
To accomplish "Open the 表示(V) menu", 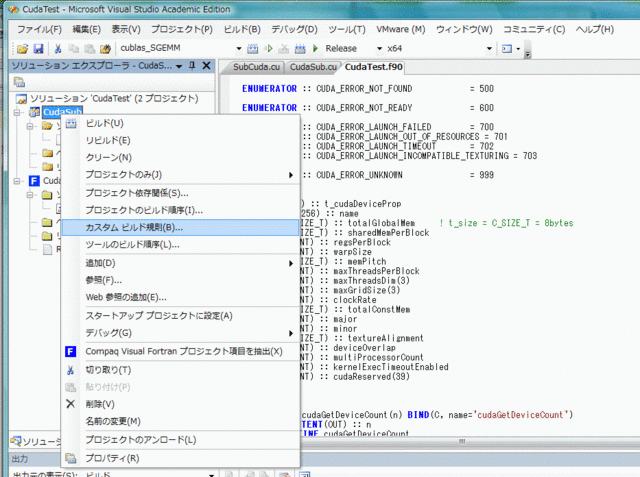I will pyautogui.click(x=126, y=29).
